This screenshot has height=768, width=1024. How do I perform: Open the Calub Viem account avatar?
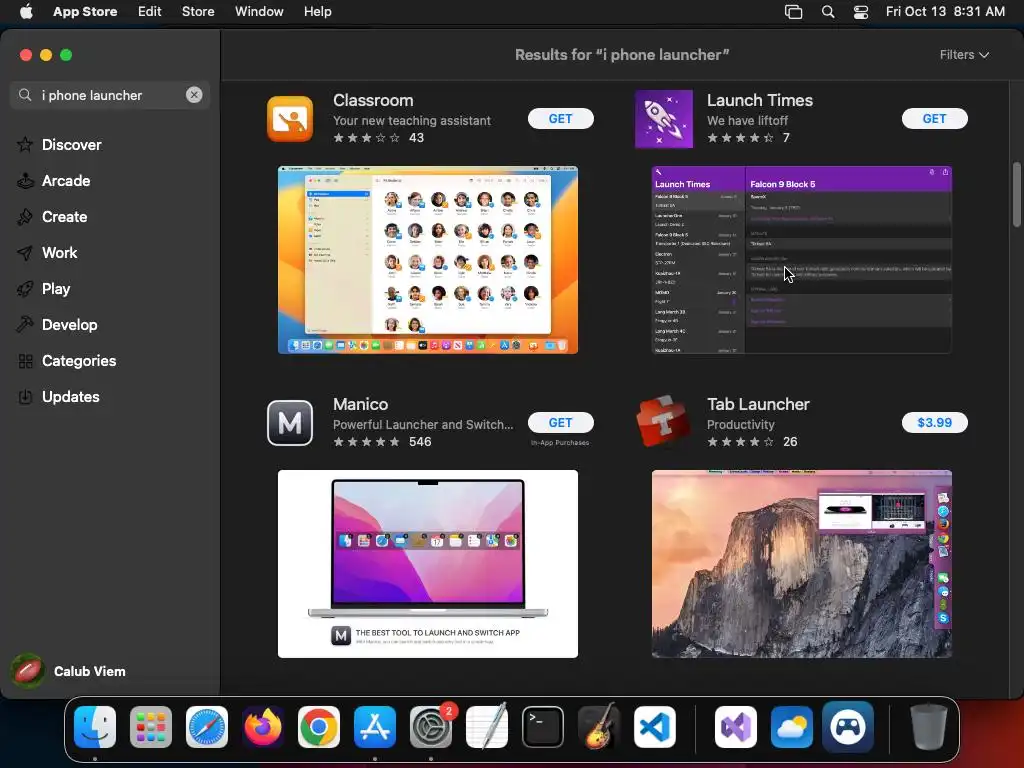point(27,671)
